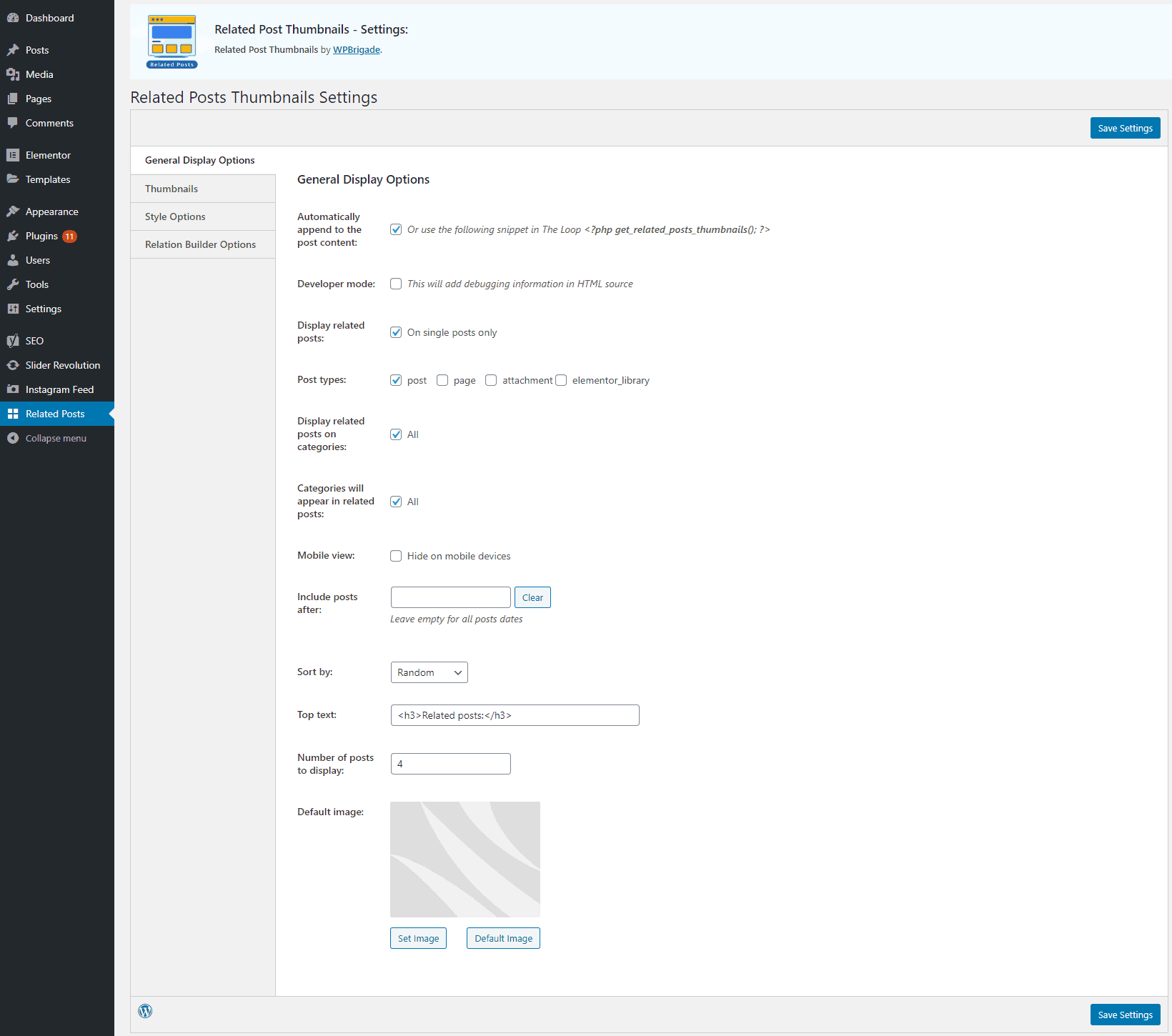The image size is (1172, 1036).
Task: Toggle All for display on categories
Action: click(x=396, y=434)
